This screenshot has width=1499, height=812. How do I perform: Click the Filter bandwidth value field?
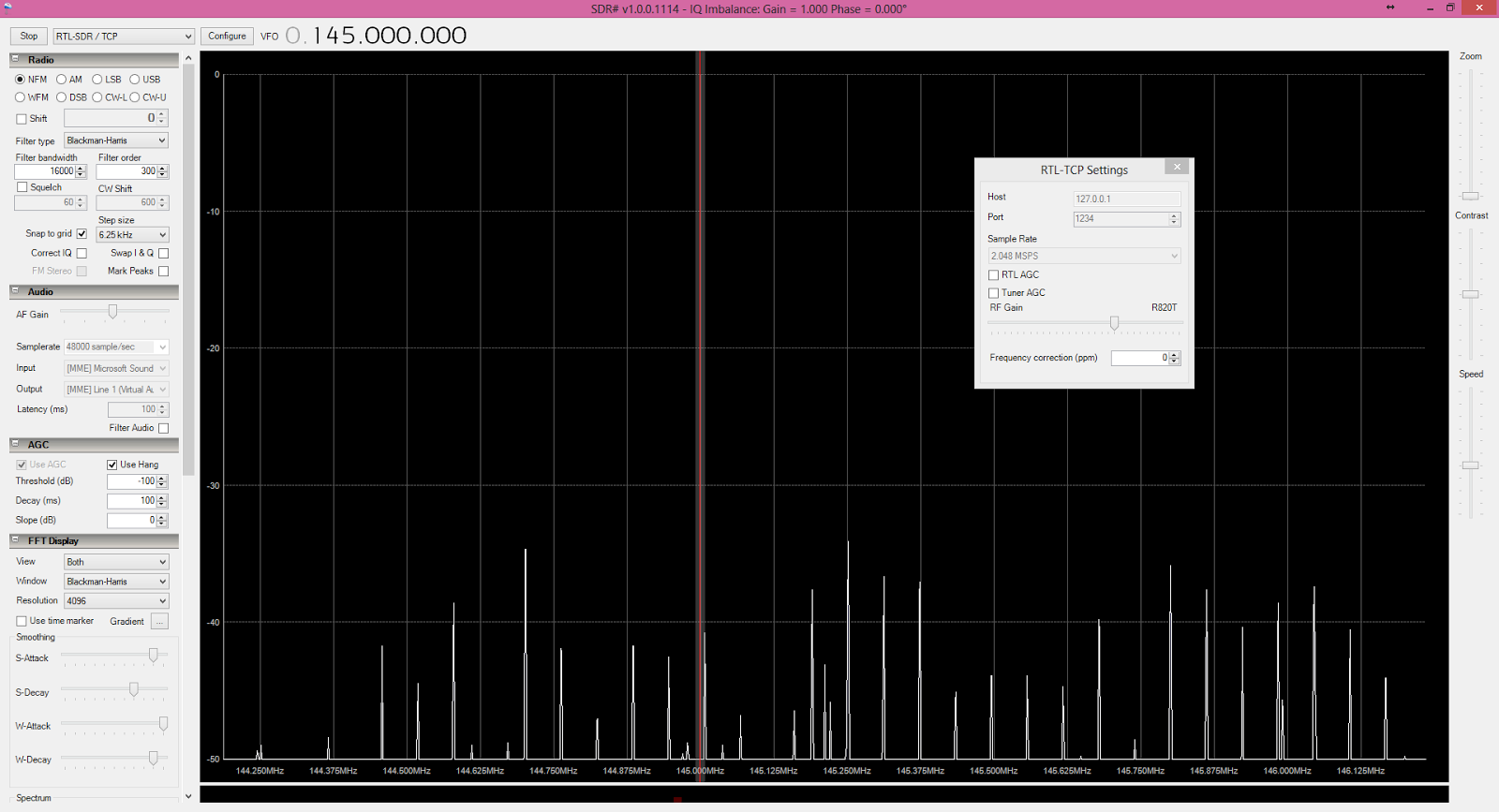45,171
